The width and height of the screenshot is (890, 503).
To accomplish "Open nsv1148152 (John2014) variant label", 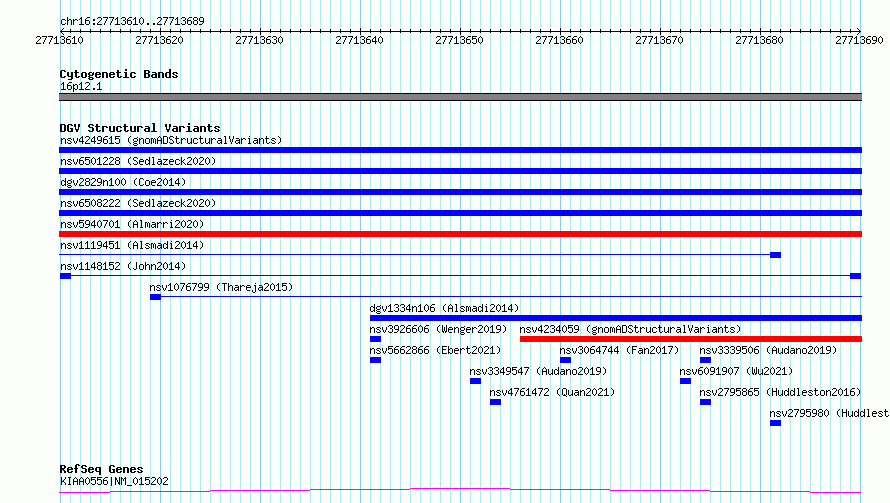I will tap(123, 266).
